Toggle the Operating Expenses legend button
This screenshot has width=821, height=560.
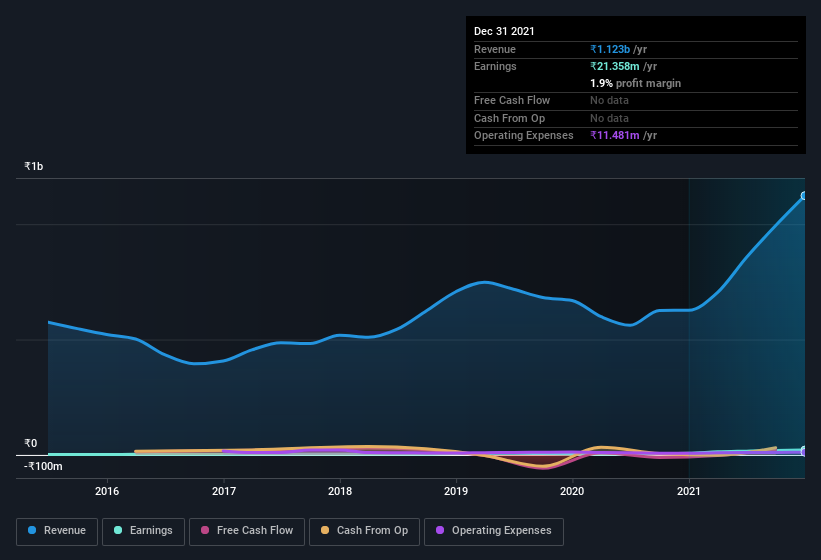pyautogui.click(x=493, y=532)
